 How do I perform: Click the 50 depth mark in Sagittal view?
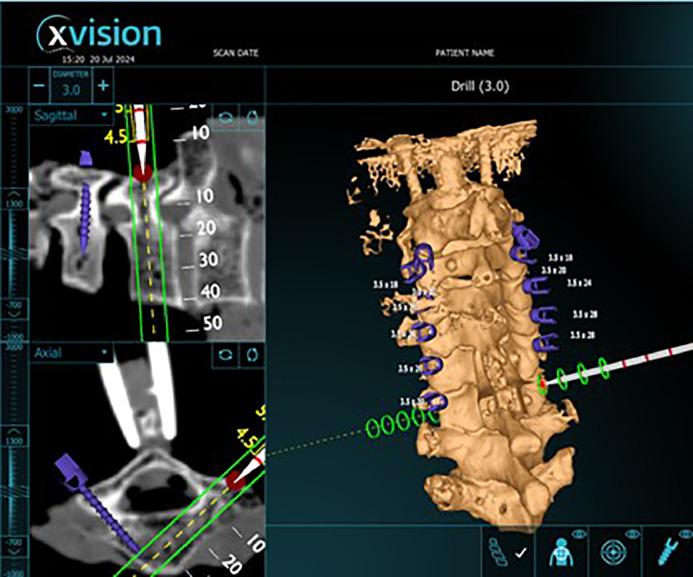point(212,323)
